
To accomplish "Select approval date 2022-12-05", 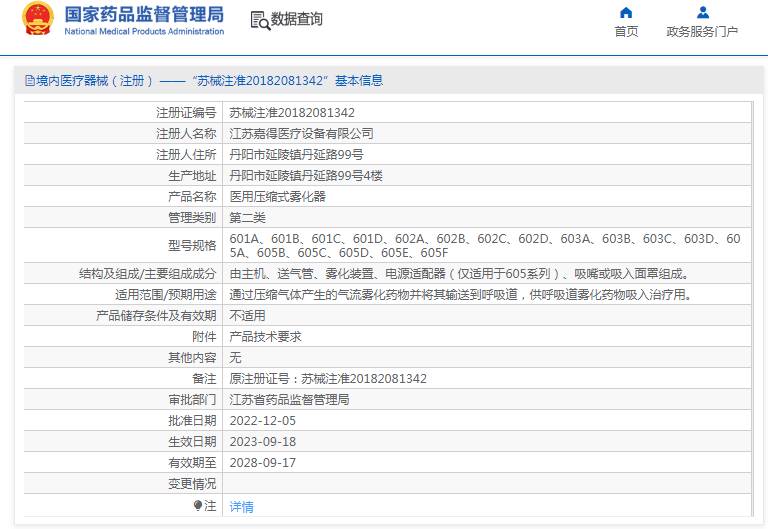I will click(x=263, y=421).
